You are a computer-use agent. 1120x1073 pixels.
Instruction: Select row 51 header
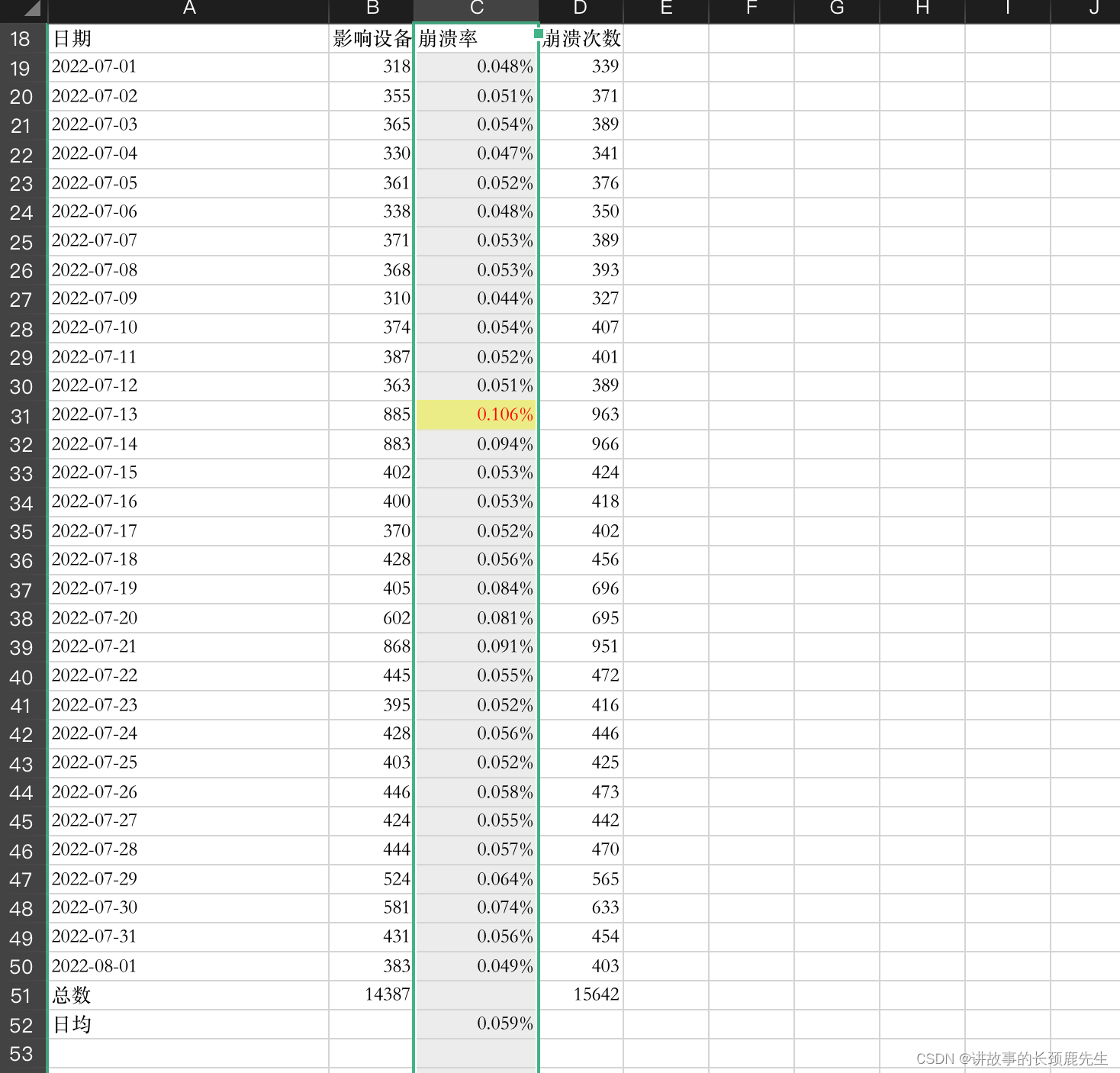point(23,995)
